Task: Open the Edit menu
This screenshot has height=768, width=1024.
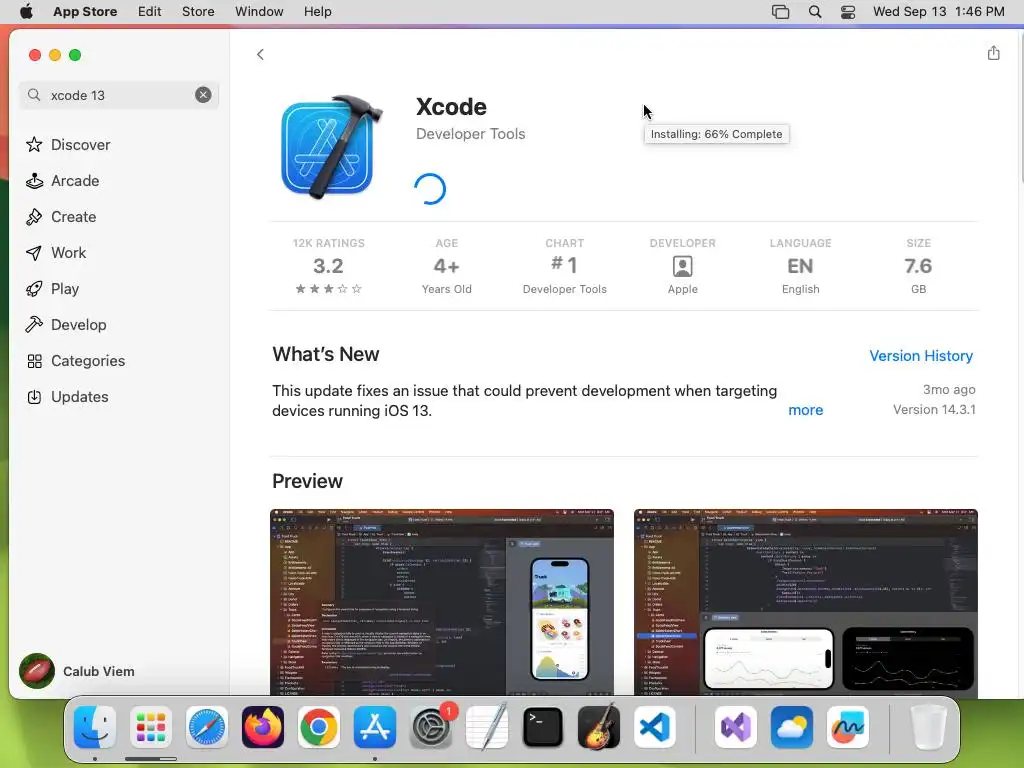Action: pyautogui.click(x=150, y=12)
